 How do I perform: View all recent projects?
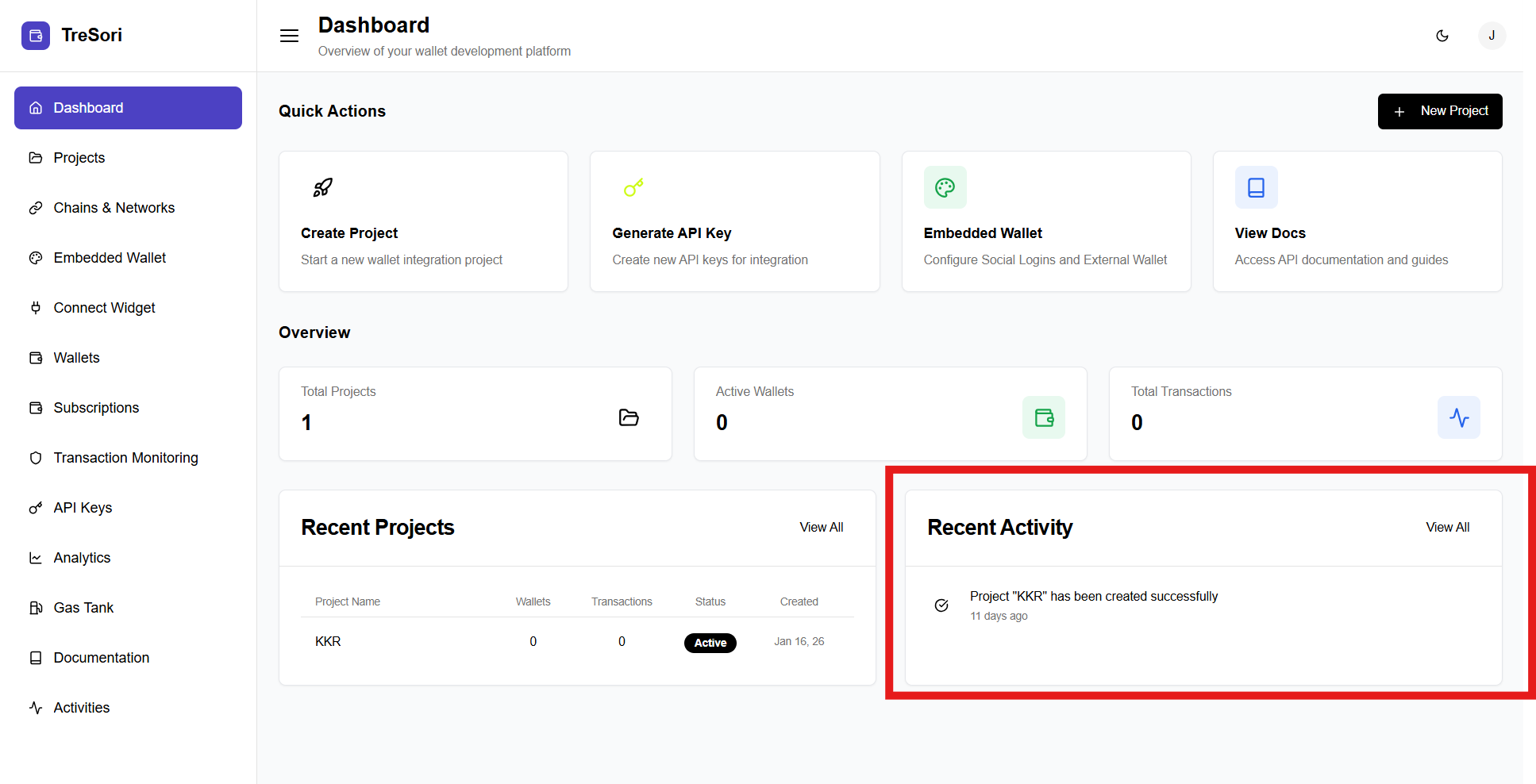821,527
